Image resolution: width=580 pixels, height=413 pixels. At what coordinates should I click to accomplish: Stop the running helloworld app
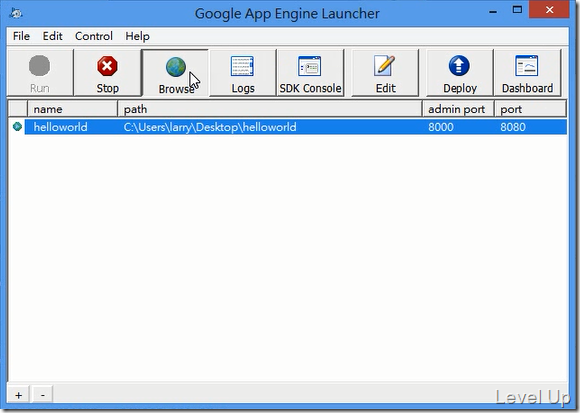(108, 73)
